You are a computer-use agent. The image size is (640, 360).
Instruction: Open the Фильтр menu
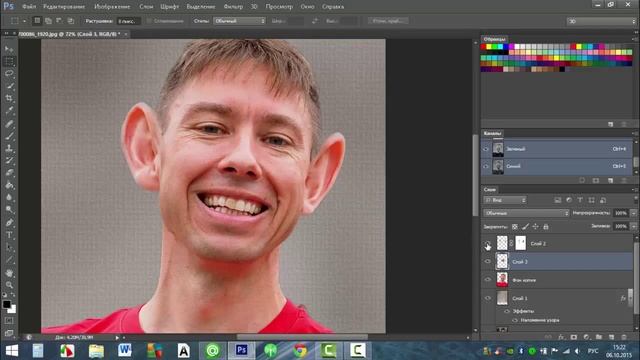coord(233,7)
